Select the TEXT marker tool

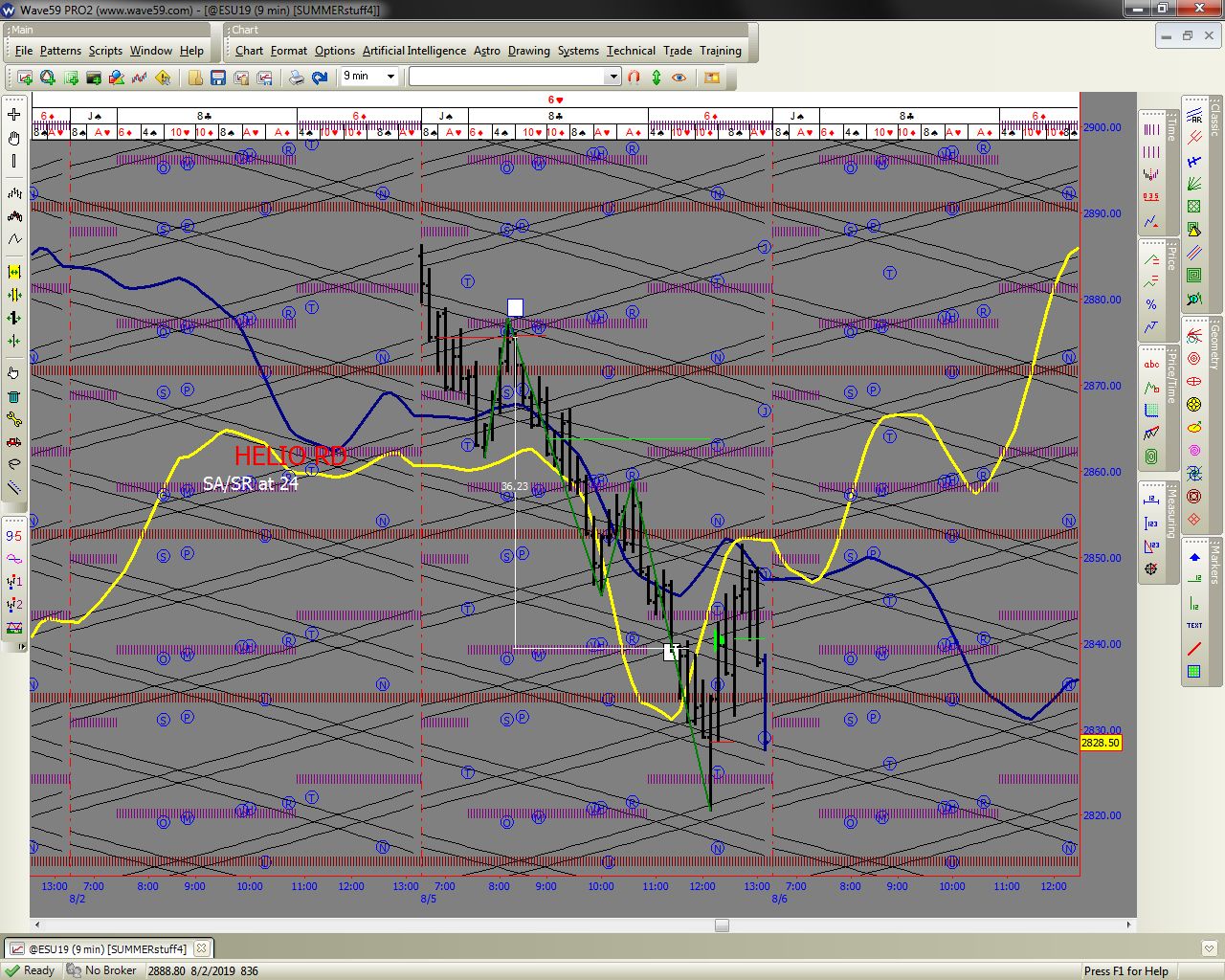point(1194,626)
